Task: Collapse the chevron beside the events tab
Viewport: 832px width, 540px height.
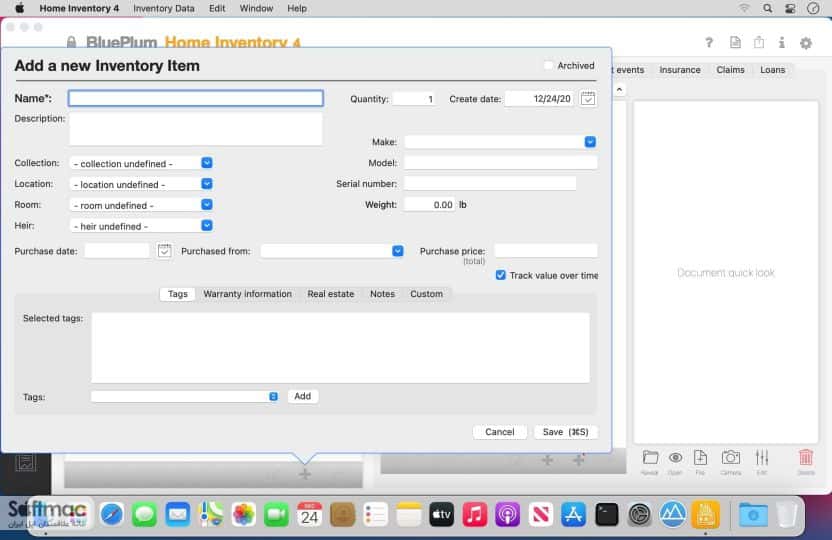Action: (619, 90)
